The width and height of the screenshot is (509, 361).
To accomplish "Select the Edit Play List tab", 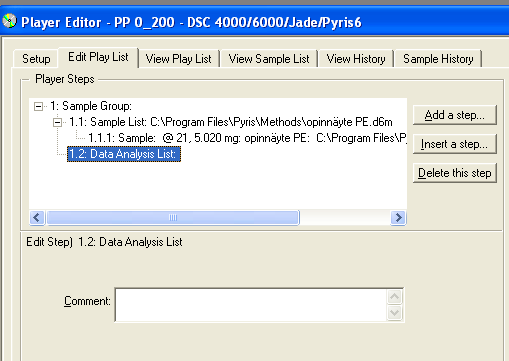I will click(98, 57).
